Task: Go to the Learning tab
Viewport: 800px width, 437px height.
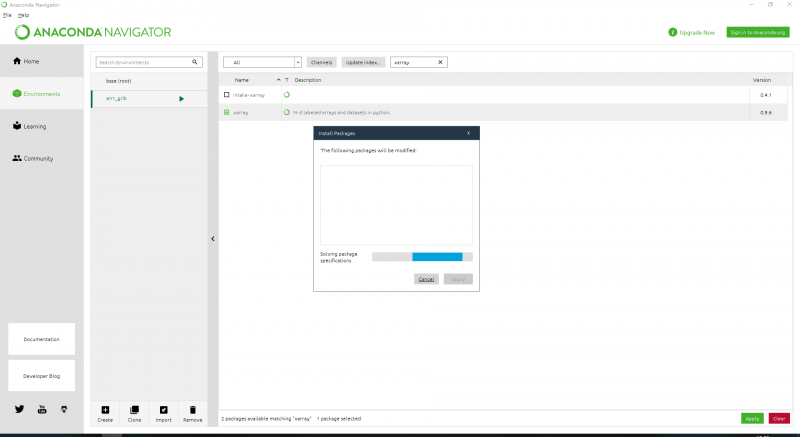Action: 34,126
